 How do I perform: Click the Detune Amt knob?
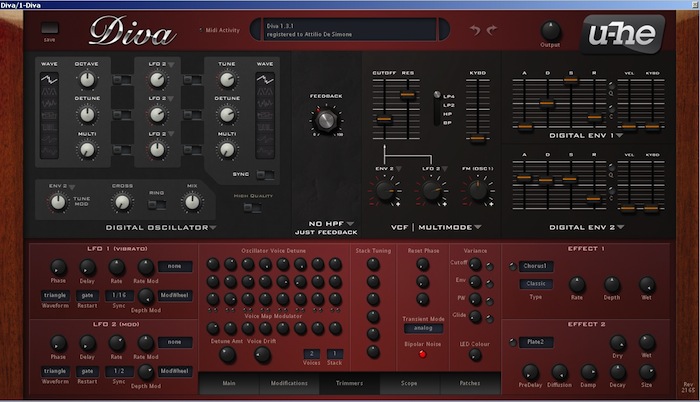coord(227,355)
